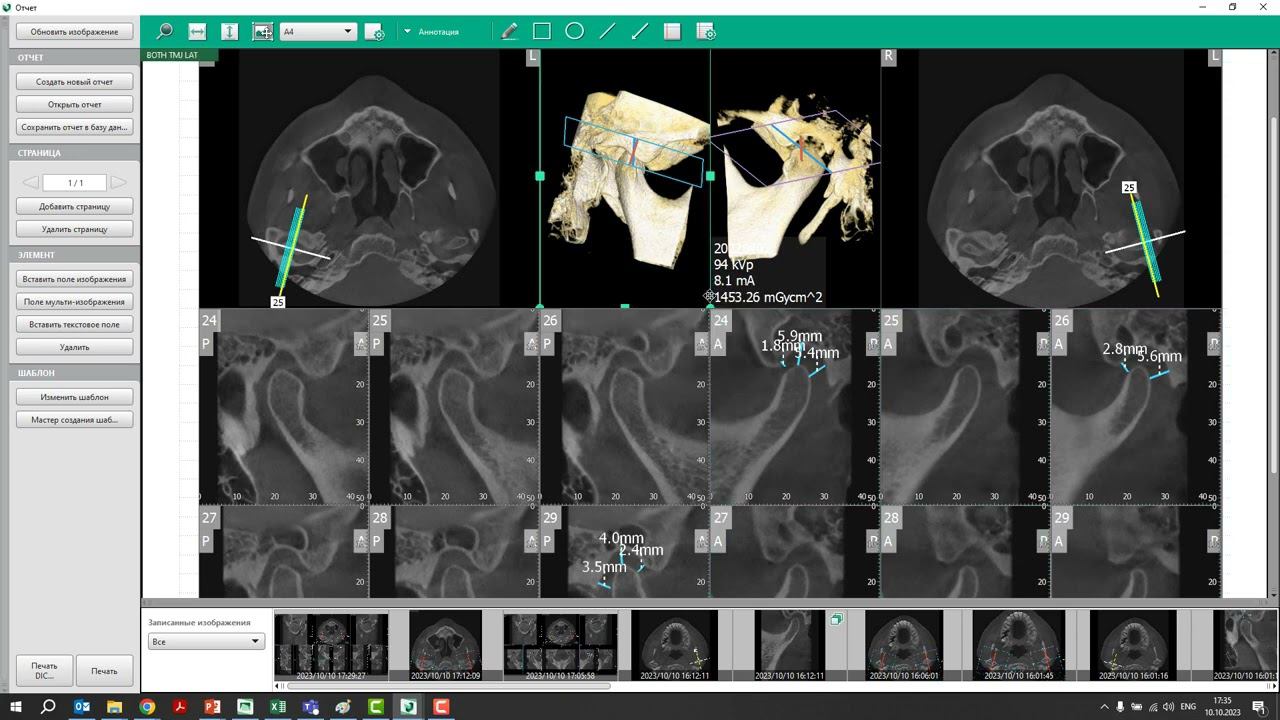Open the Все filter dropdown
1280x720 pixels.
coord(205,641)
